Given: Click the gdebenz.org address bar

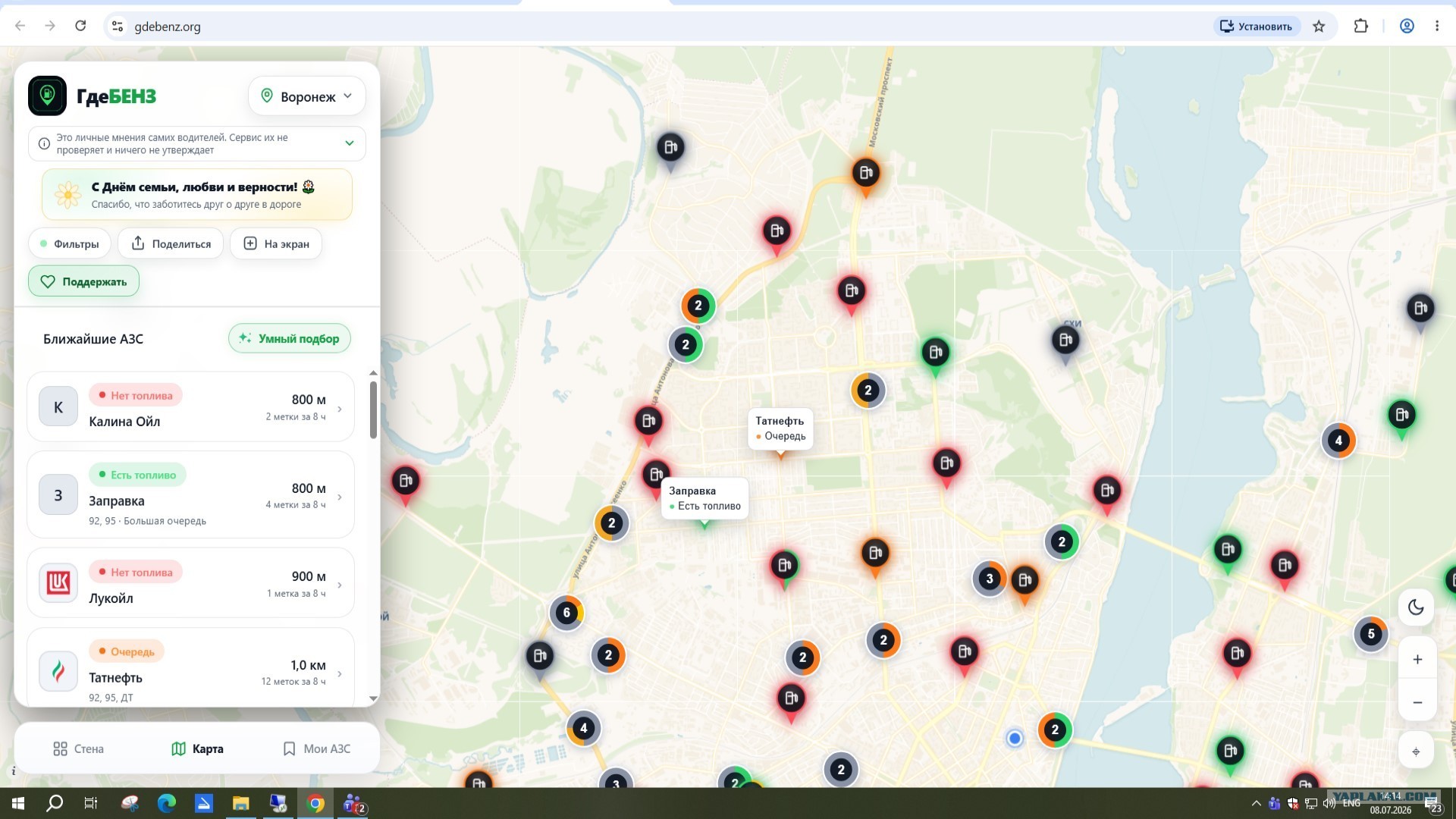Looking at the screenshot, I should 660,26.
